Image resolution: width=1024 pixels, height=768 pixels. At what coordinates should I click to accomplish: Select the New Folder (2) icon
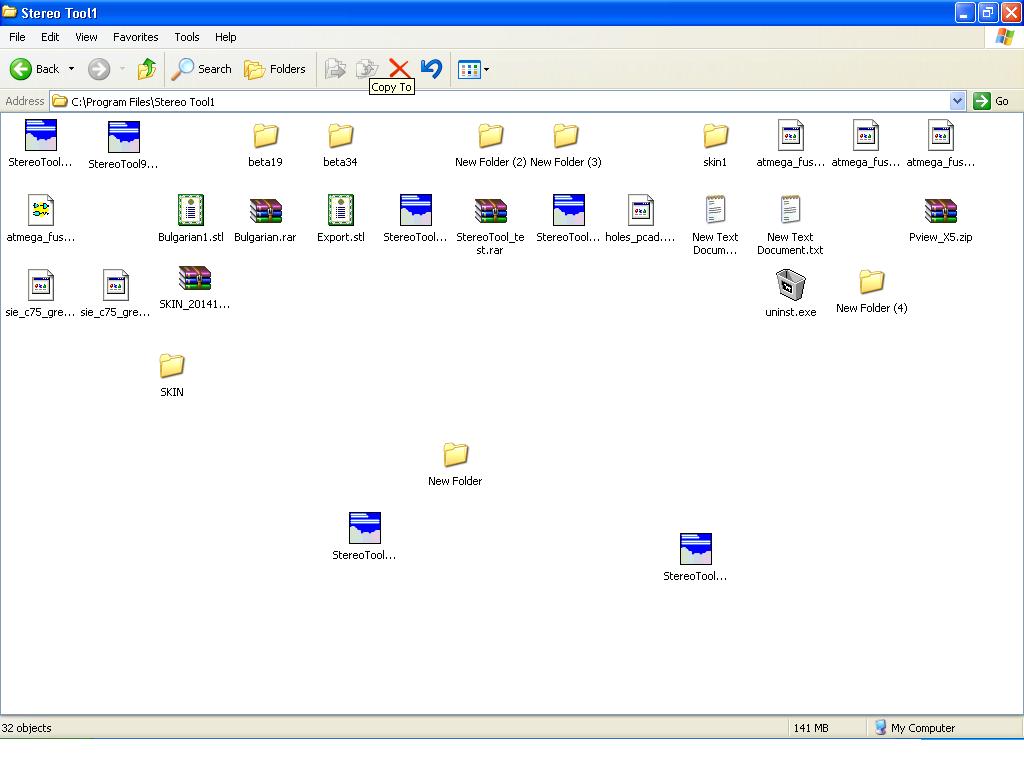(x=490, y=145)
